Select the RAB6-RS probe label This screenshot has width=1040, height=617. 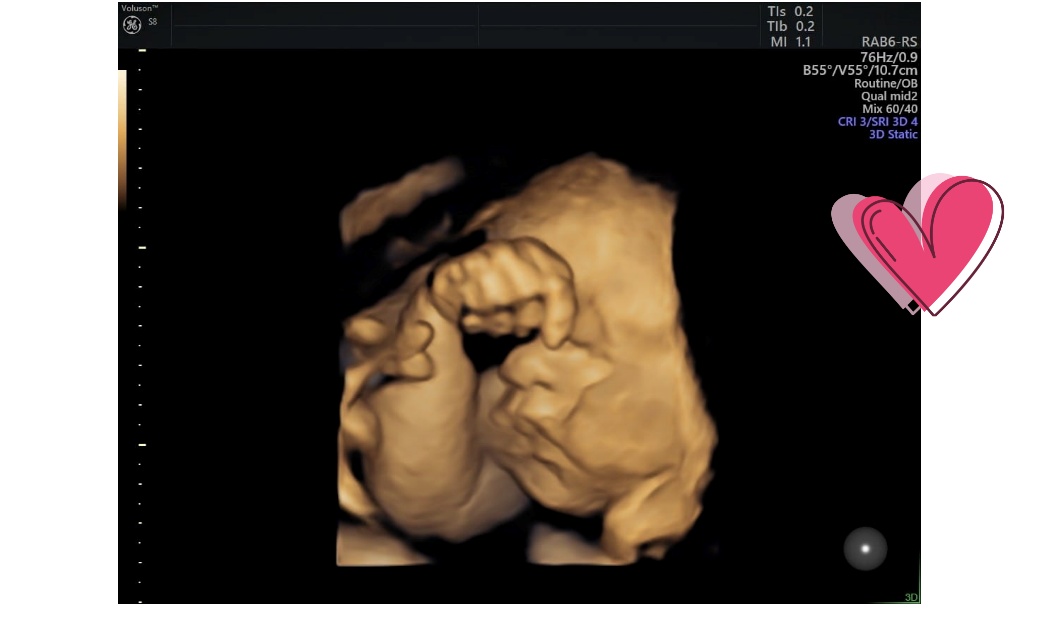click(x=889, y=42)
